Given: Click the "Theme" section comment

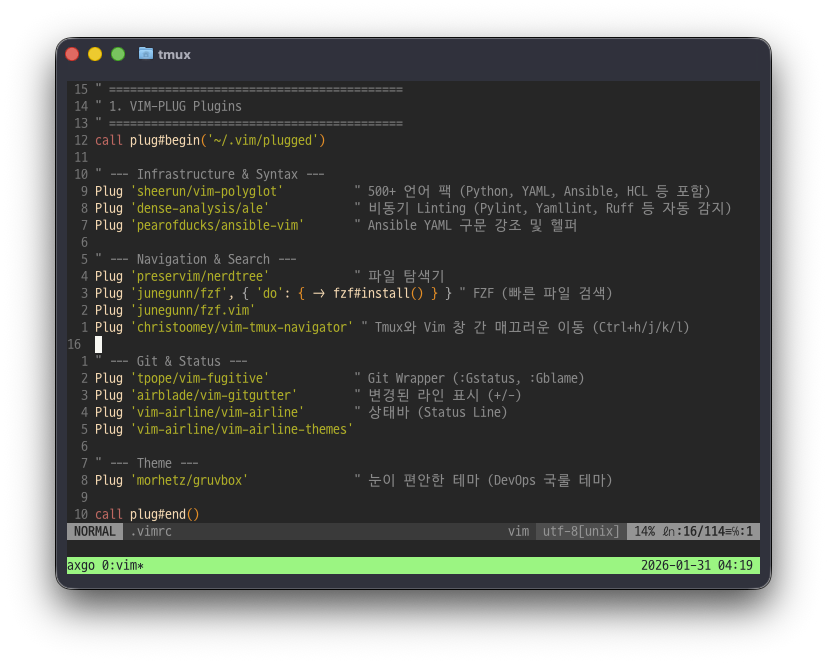Looking at the screenshot, I should click(x=147, y=463).
